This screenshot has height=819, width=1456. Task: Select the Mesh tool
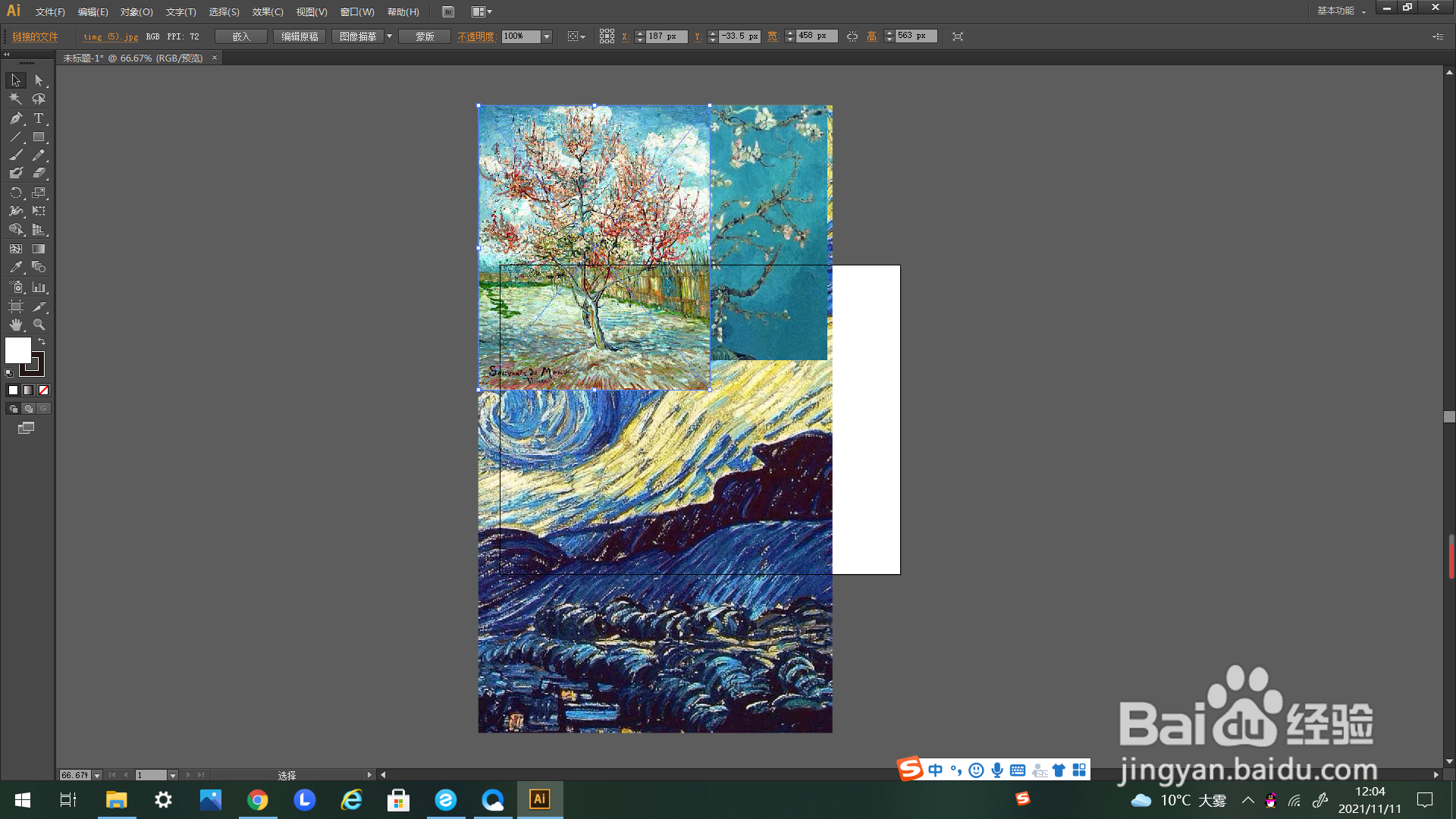pyautogui.click(x=16, y=249)
